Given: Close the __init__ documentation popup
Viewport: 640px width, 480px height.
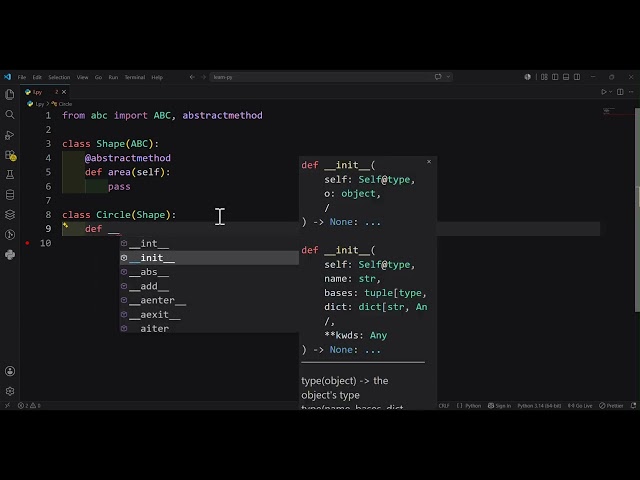Looking at the screenshot, I should tap(429, 162).
